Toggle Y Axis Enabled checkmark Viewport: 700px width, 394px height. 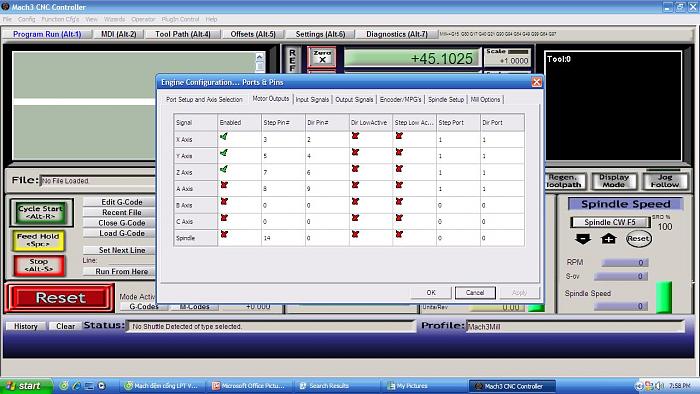224,153
